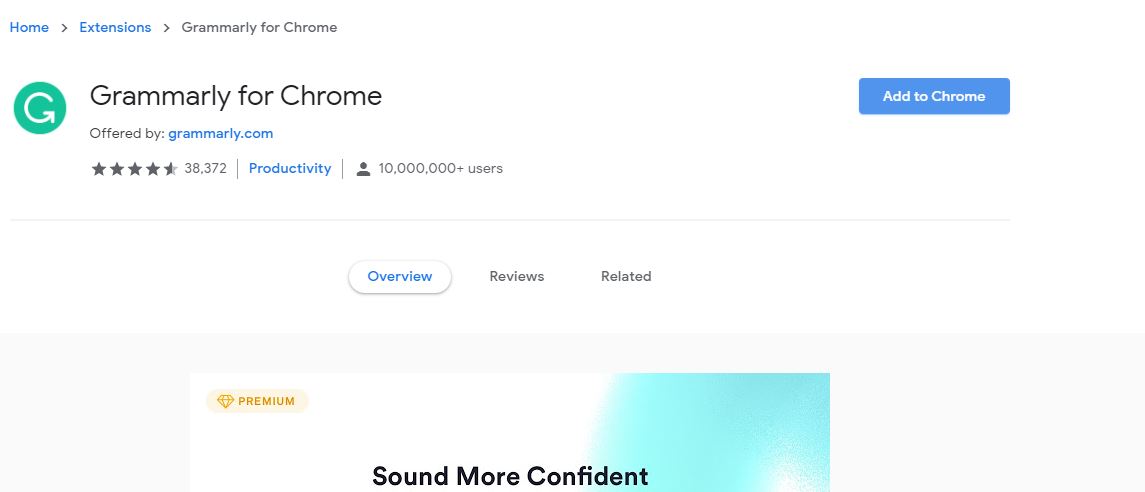Click the chevron after Extensions breadcrumb
The height and width of the screenshot is (492, 1145).
(x=166, y=28)
